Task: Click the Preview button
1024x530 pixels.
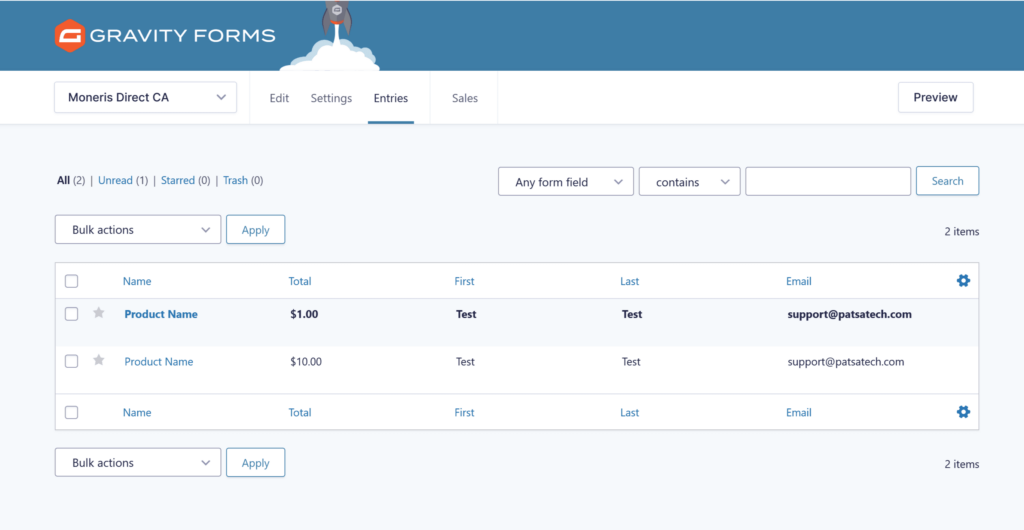Action: [935, 97]
